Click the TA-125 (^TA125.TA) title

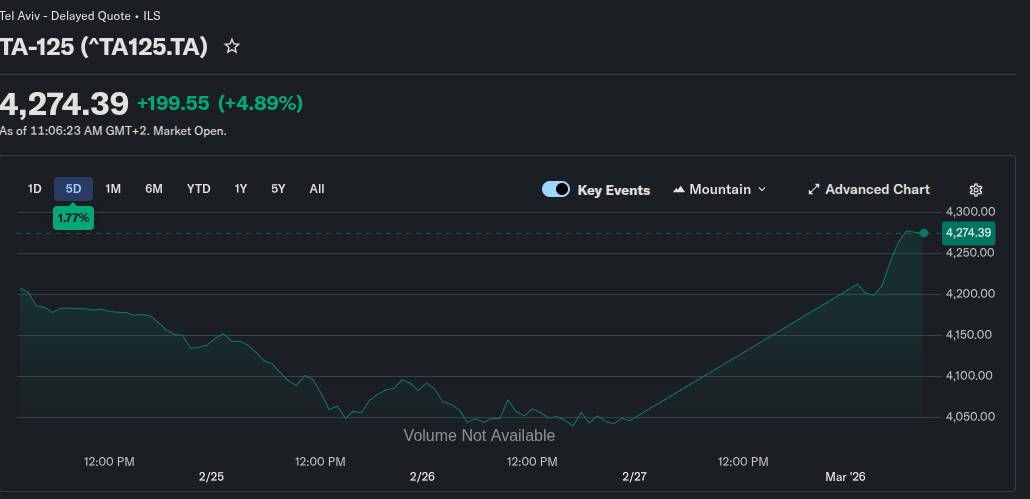pos(103,47)
